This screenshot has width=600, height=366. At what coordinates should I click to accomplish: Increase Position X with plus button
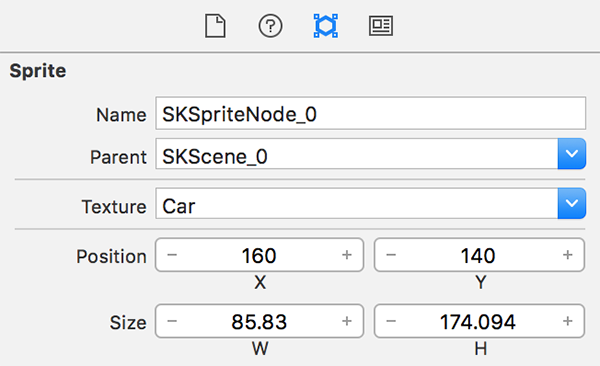point(347,255)
